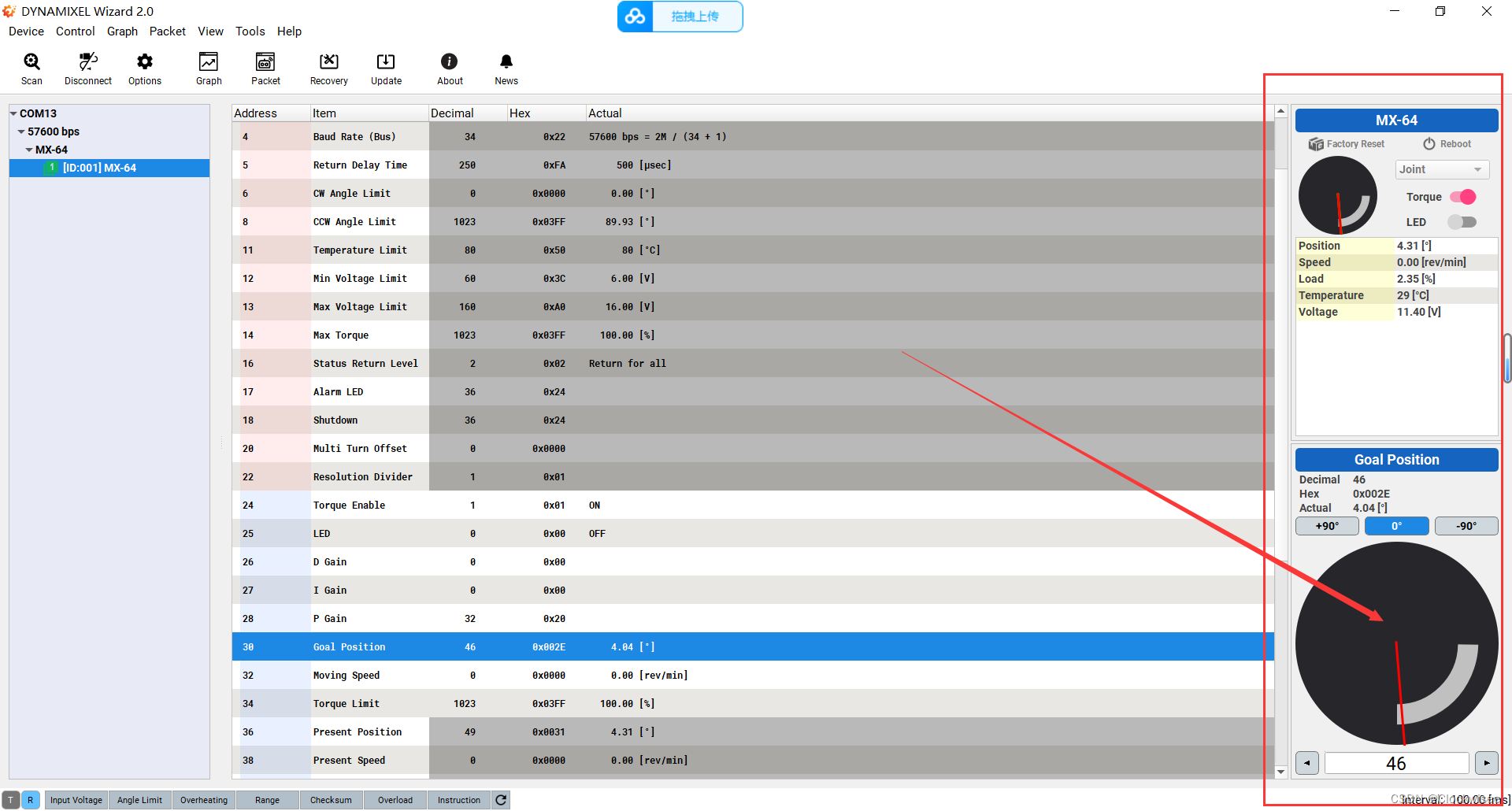Click the Update toolbar icon
The image size is (1512, 811).
pos(386,69)
